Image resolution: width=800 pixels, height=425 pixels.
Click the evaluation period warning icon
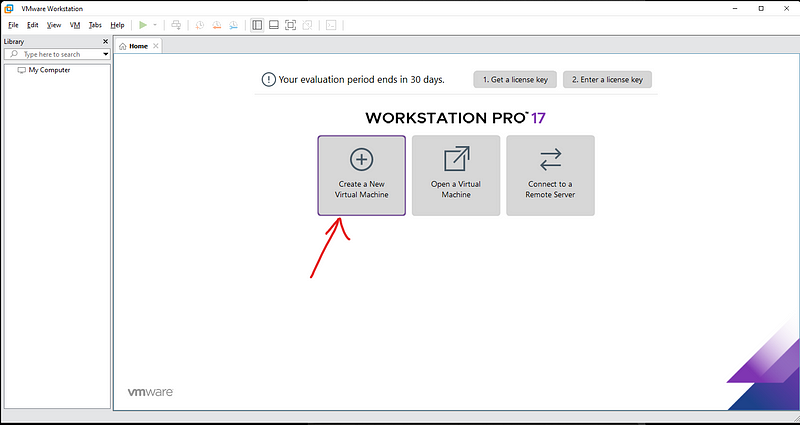pyautogui.click(x=268, y=80)
